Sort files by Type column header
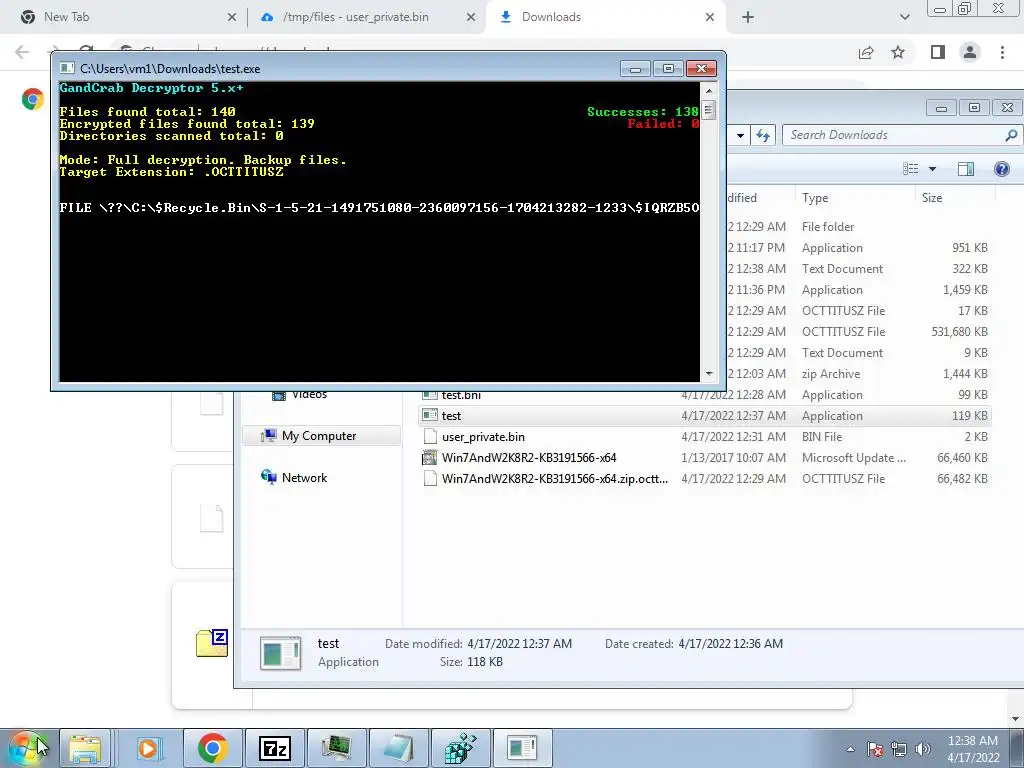This screenshot has width=1024, height=768. (855, 198)
